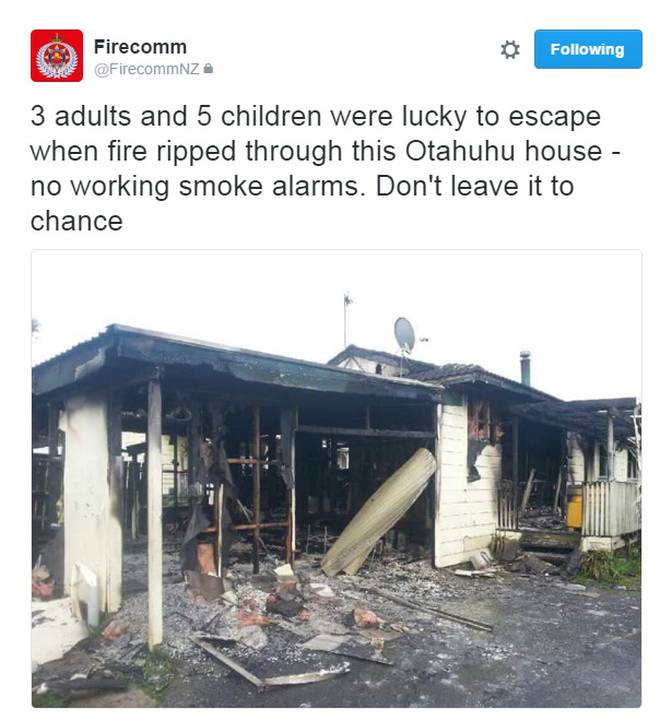Click the "no working smoke alarms" text line
Viewport: 660px width, 721px height.
[x=195, y=186]
